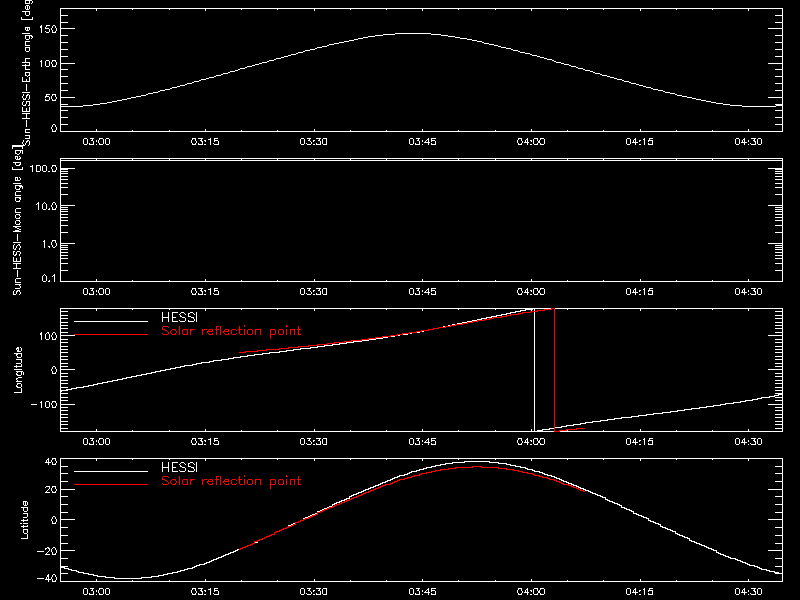Image resolution: width=800 pixels, height=600 pixels.
Task: Click the peak of the Sun-HESSI-Earth angle curve
Action: click(416, 34)
